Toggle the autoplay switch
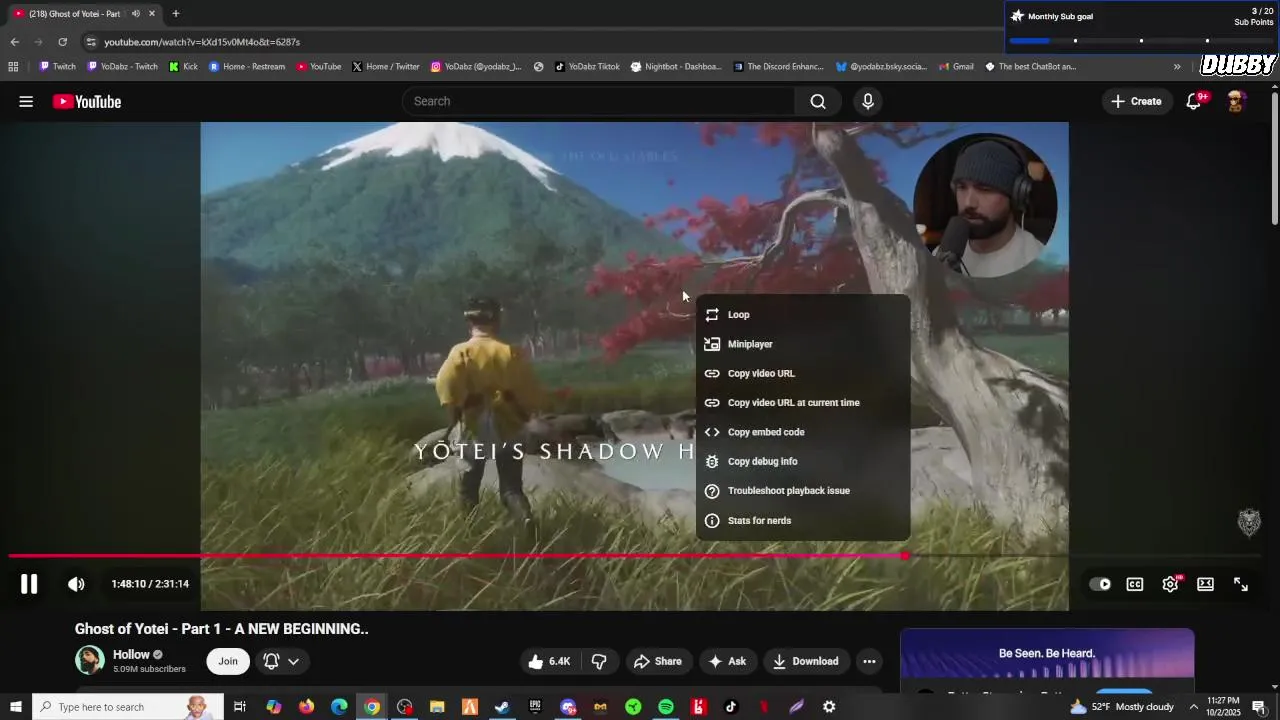 [1100, 584]
